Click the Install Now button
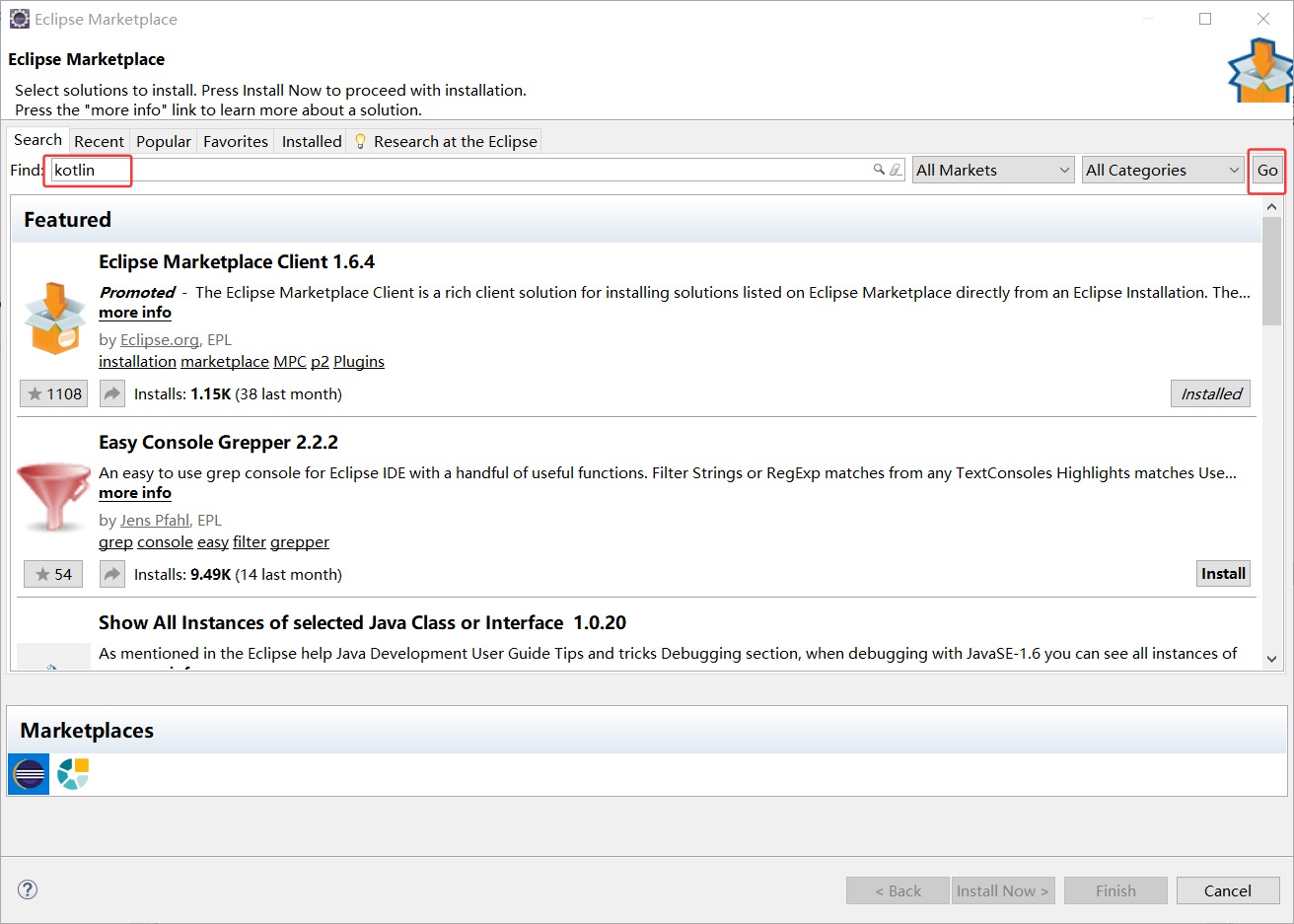This screenshot has width=1294, height=924. coord(1003,890)
